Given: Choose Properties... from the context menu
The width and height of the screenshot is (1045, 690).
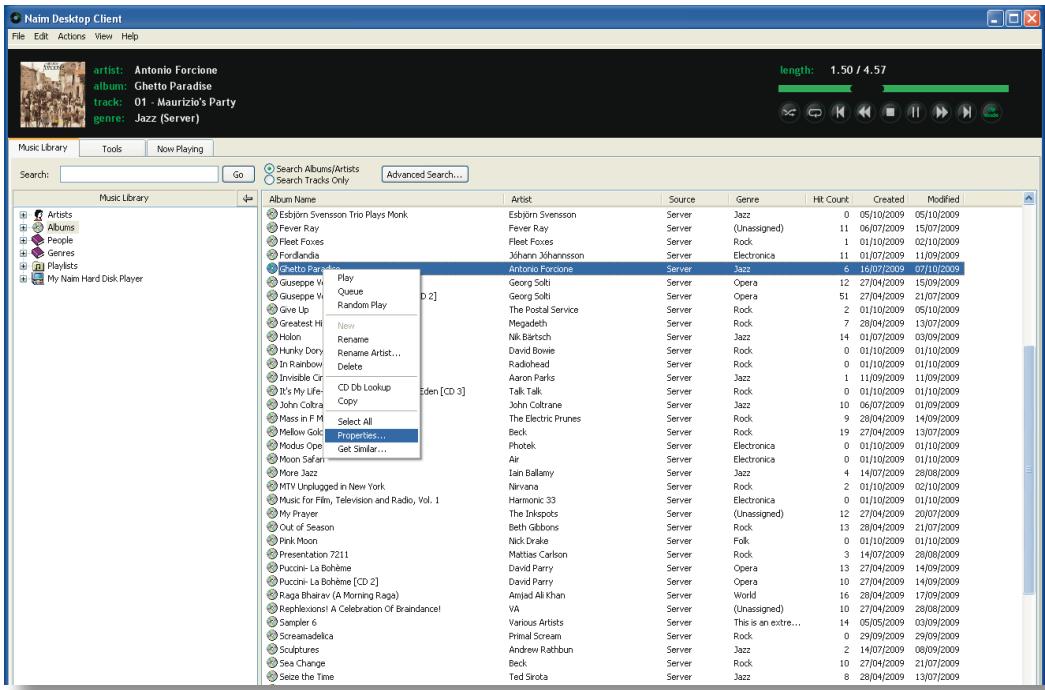Looking at the screenshot, I should [371, 435].
